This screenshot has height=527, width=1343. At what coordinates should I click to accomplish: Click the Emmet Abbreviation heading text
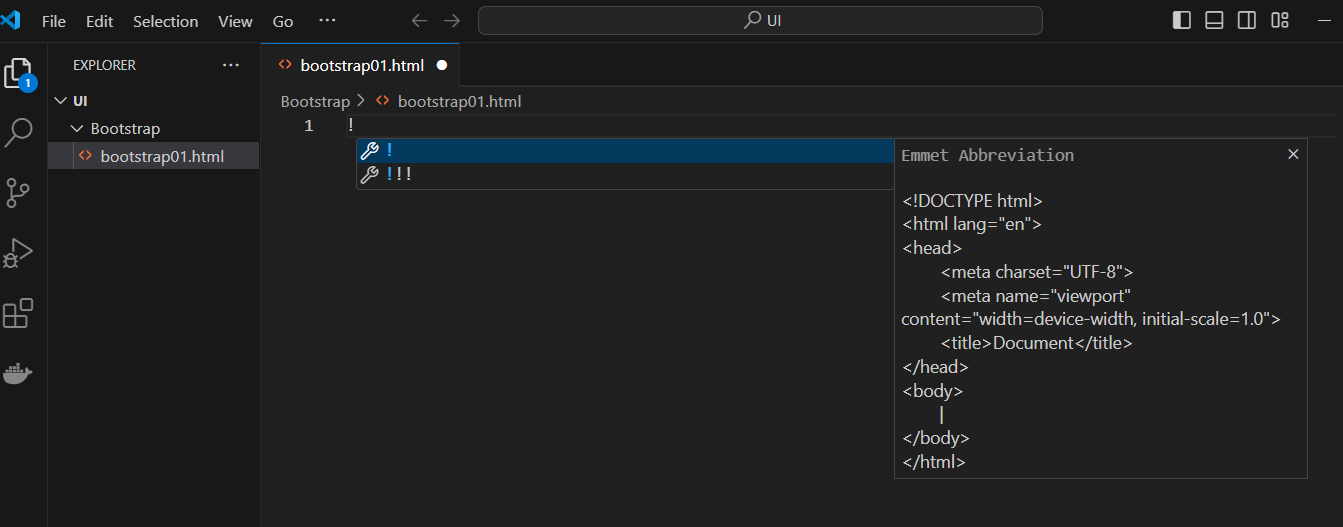click(x=987, y=155)
